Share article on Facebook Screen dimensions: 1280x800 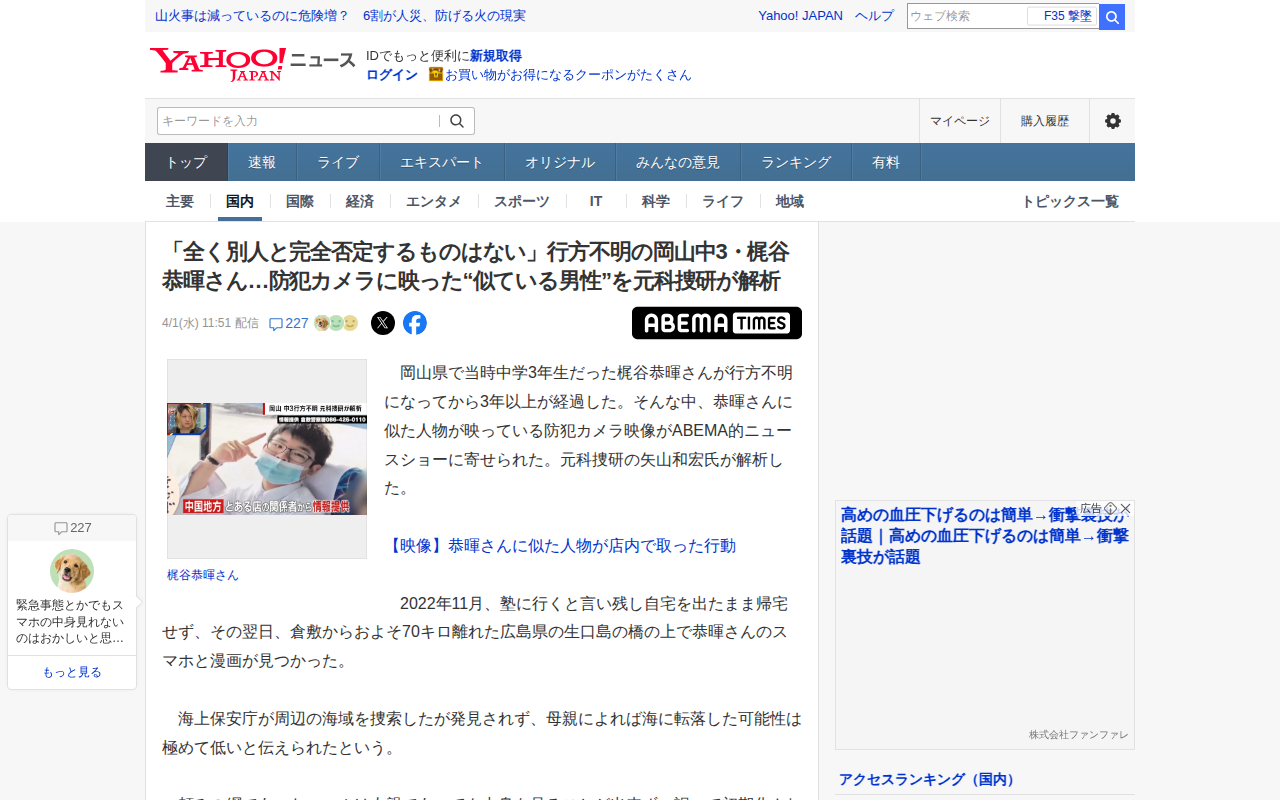[415, 323]
